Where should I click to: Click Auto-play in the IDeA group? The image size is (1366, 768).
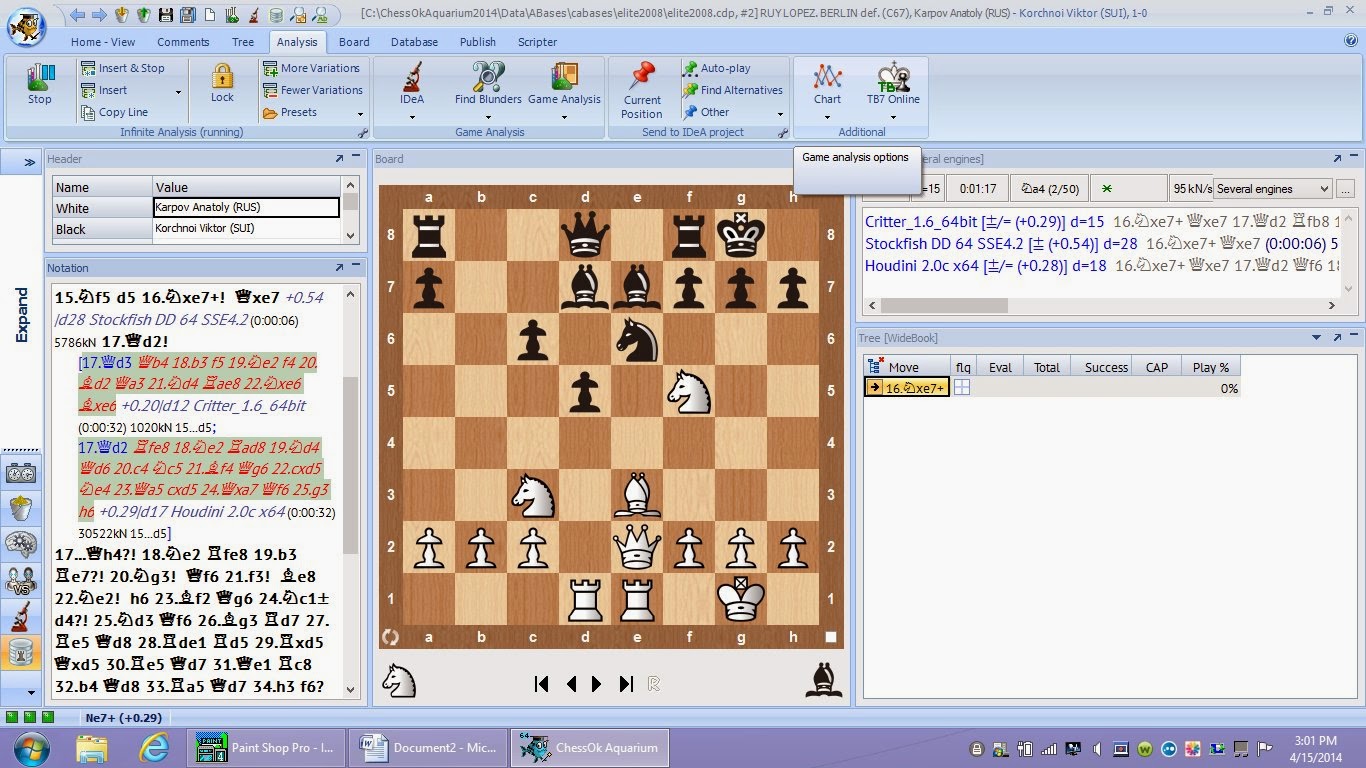click(717, 68)
